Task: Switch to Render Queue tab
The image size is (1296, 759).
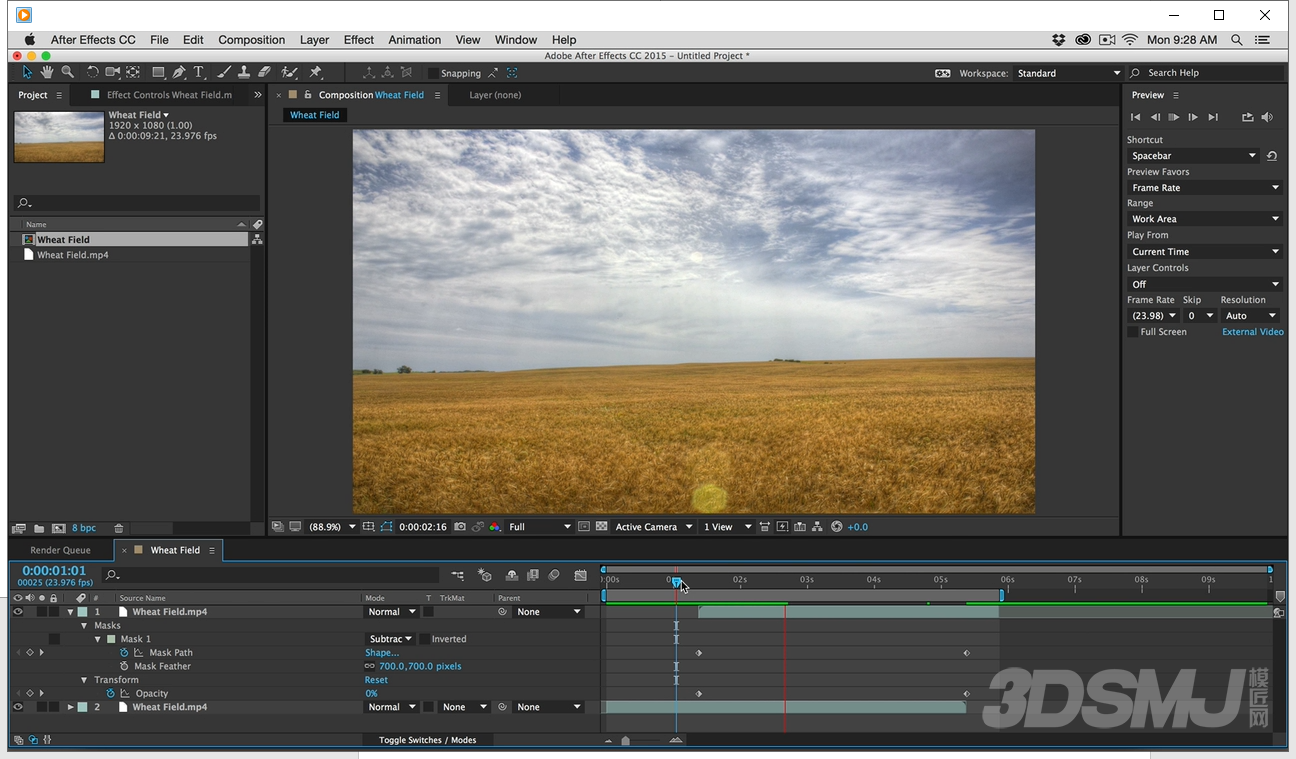Action: [x=60, y=550]
